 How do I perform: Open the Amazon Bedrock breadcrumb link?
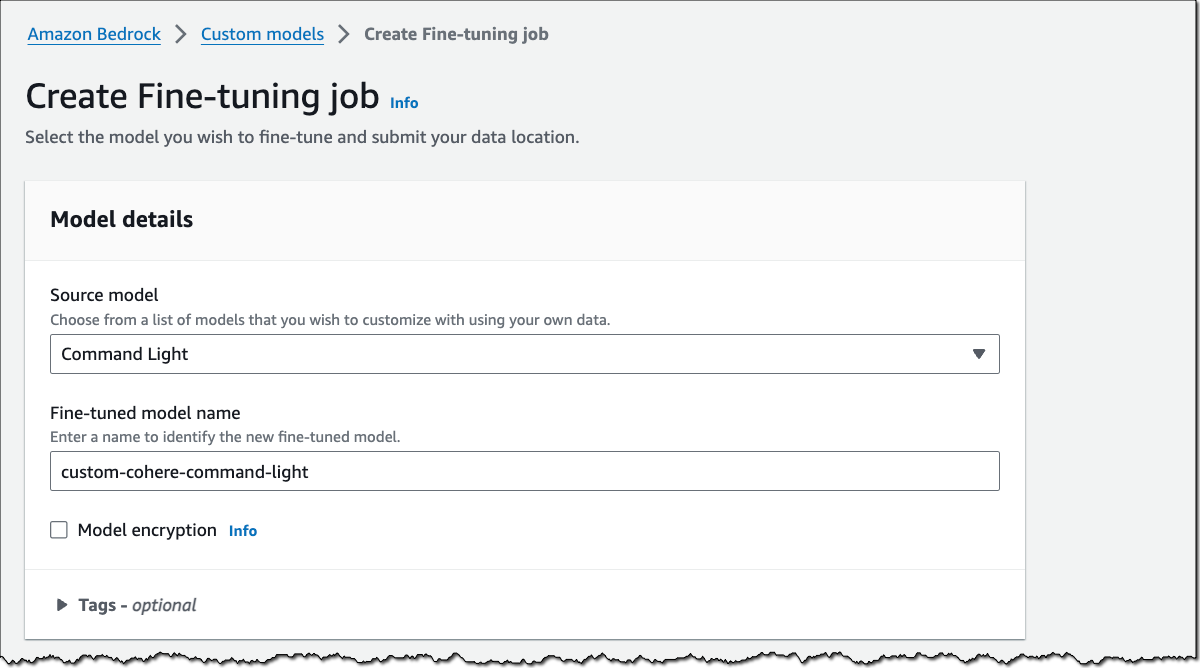pos(94,34)
